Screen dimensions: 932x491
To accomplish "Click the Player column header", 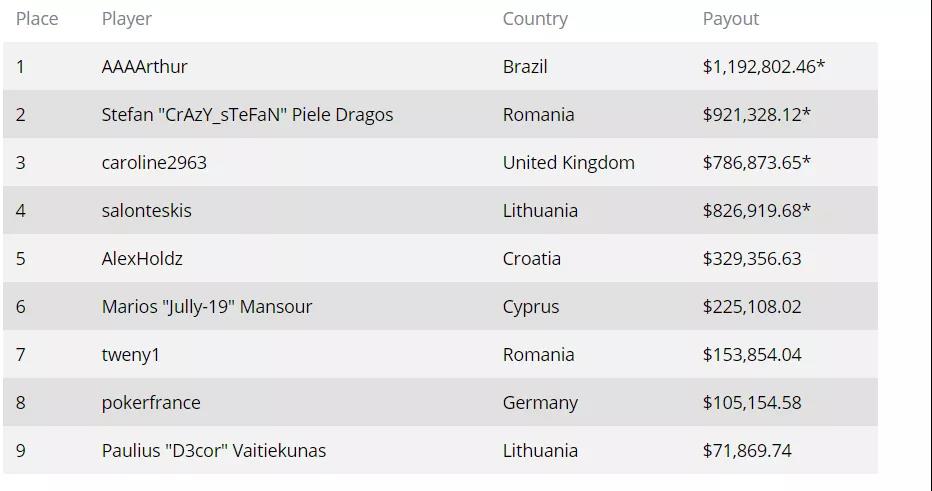I will click(127, 19).
